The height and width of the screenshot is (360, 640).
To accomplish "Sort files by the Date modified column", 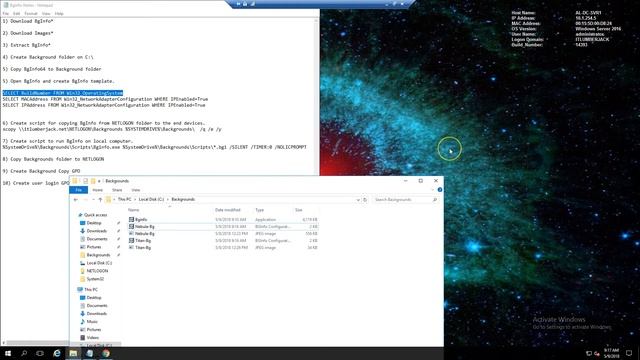I will pos(228,210).
